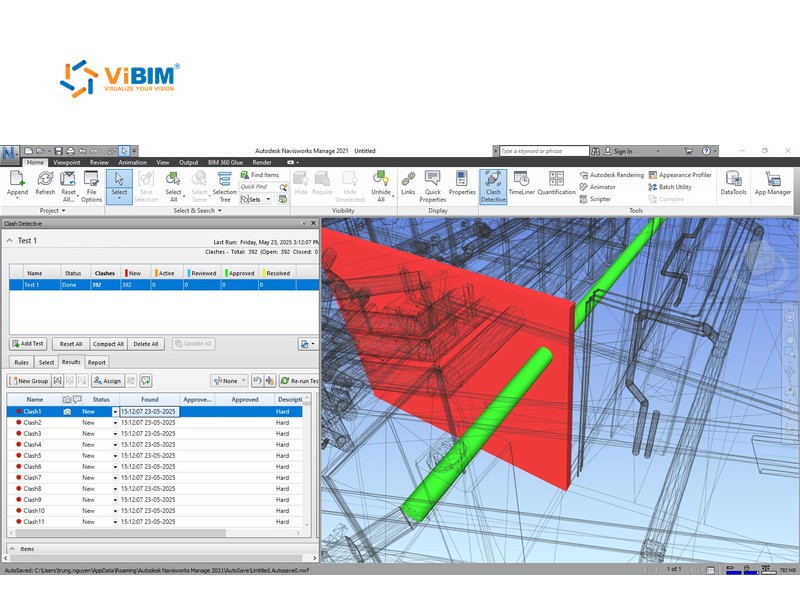Open the Quantification tool
This screenshot has height=600, width=800.
[556, 184]
